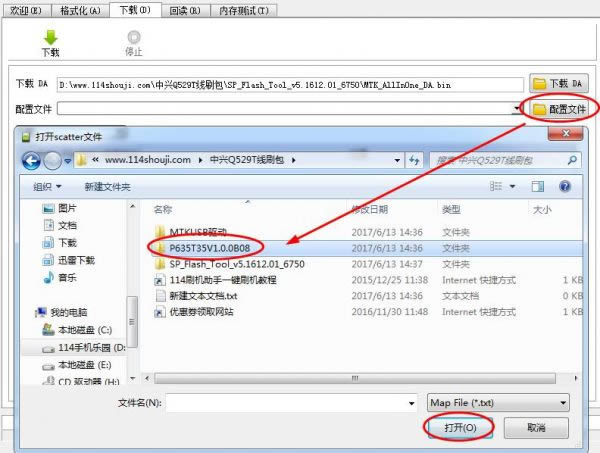Image resolution: width=600 pixels, height=453 pixels.
Task: Refresh the folder view
Action: point(414,160)
